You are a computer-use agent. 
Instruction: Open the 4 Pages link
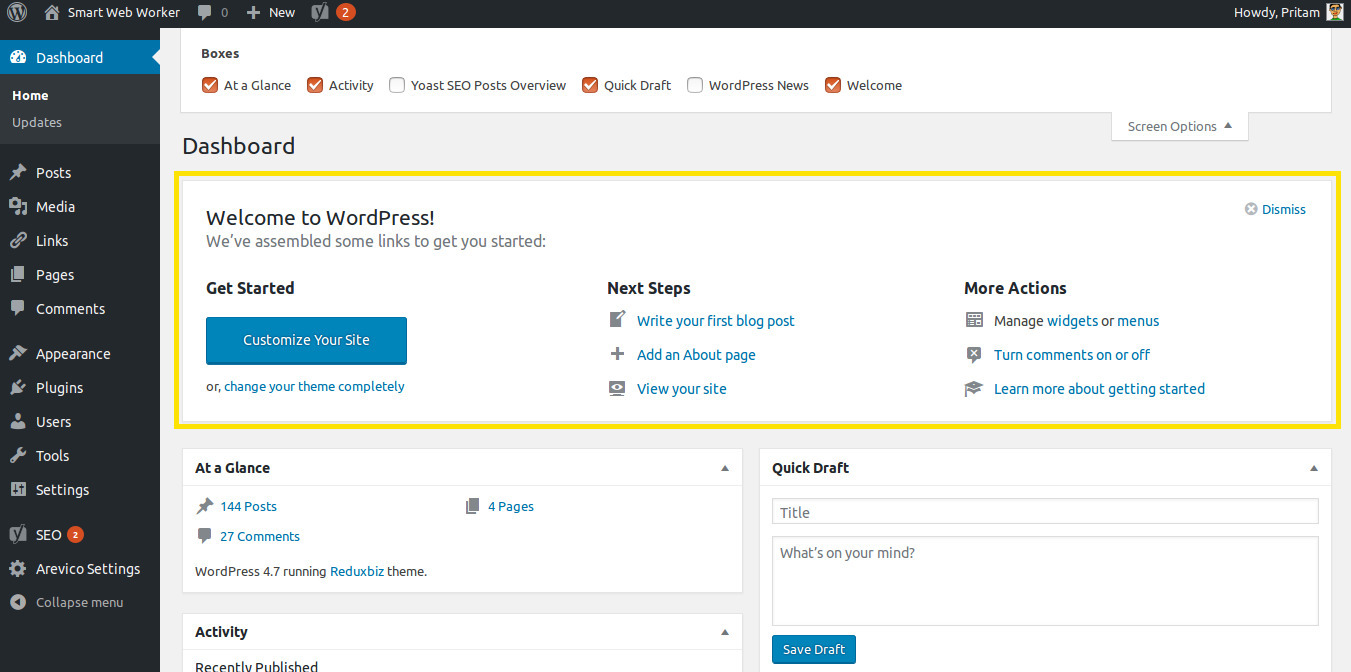tap(511, 506)
